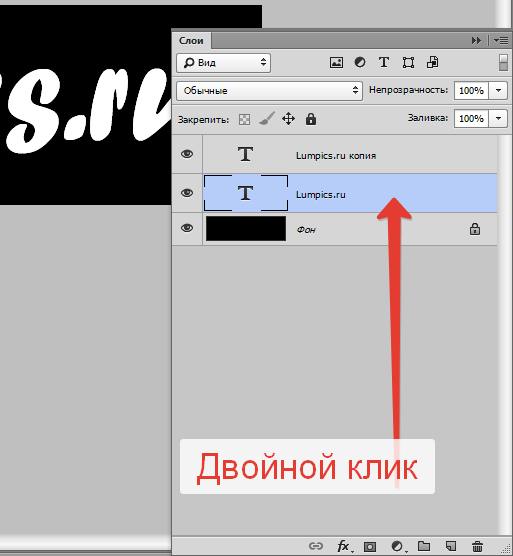Click the Непрозрачность 100% field
This screenshot has width=513, height=556.
[x=471, y=91]
